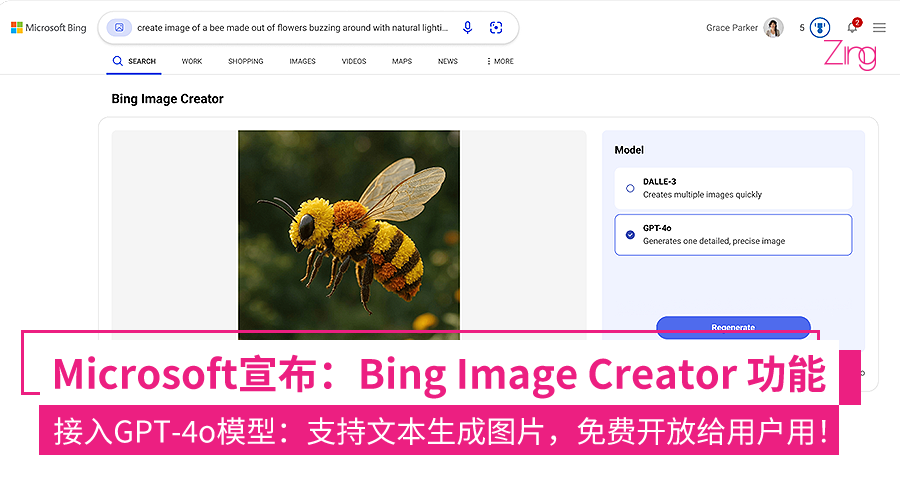Click Grace Parker's profile avatar
The height and width of the screenshot is (500, 900).
(x=774, y=28)
